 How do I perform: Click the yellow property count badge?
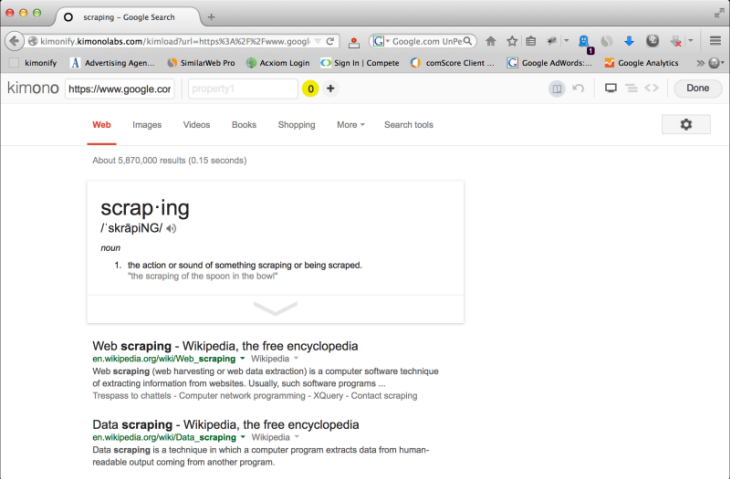click(x=310, y=89)
